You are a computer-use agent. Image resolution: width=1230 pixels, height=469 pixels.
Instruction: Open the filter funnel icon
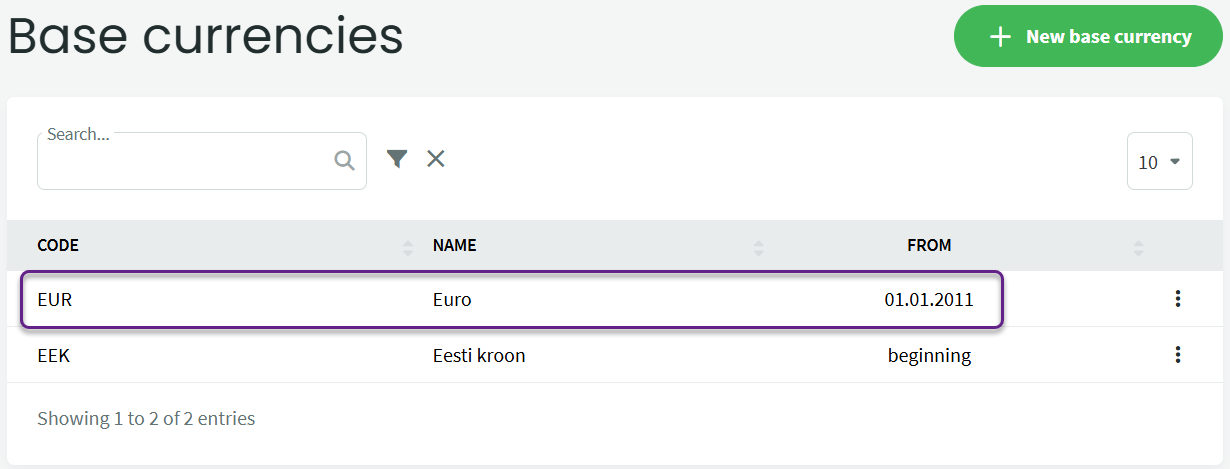point(397,158)
